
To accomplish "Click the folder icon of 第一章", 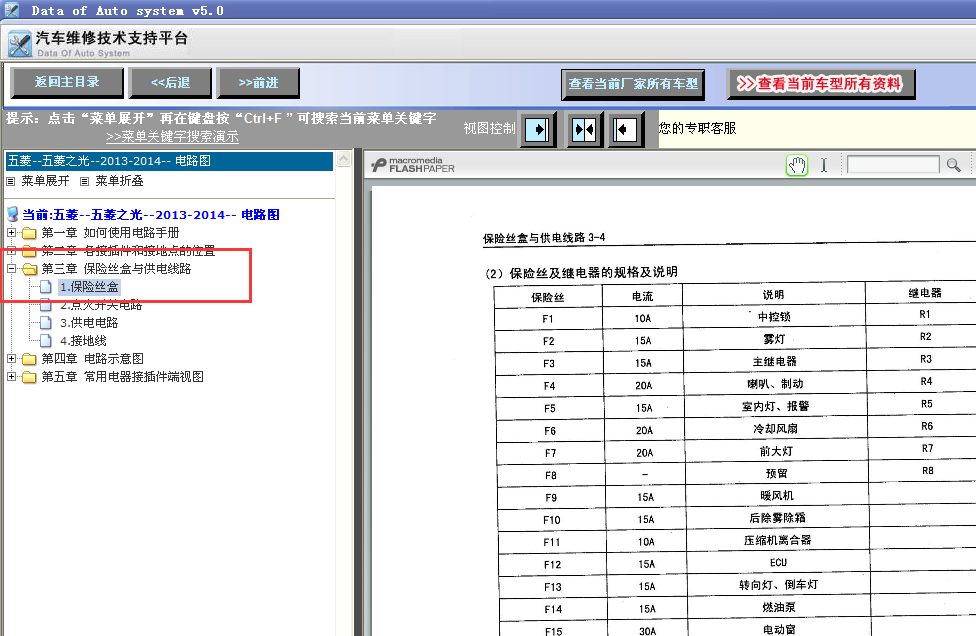I will tap(29, 233).
